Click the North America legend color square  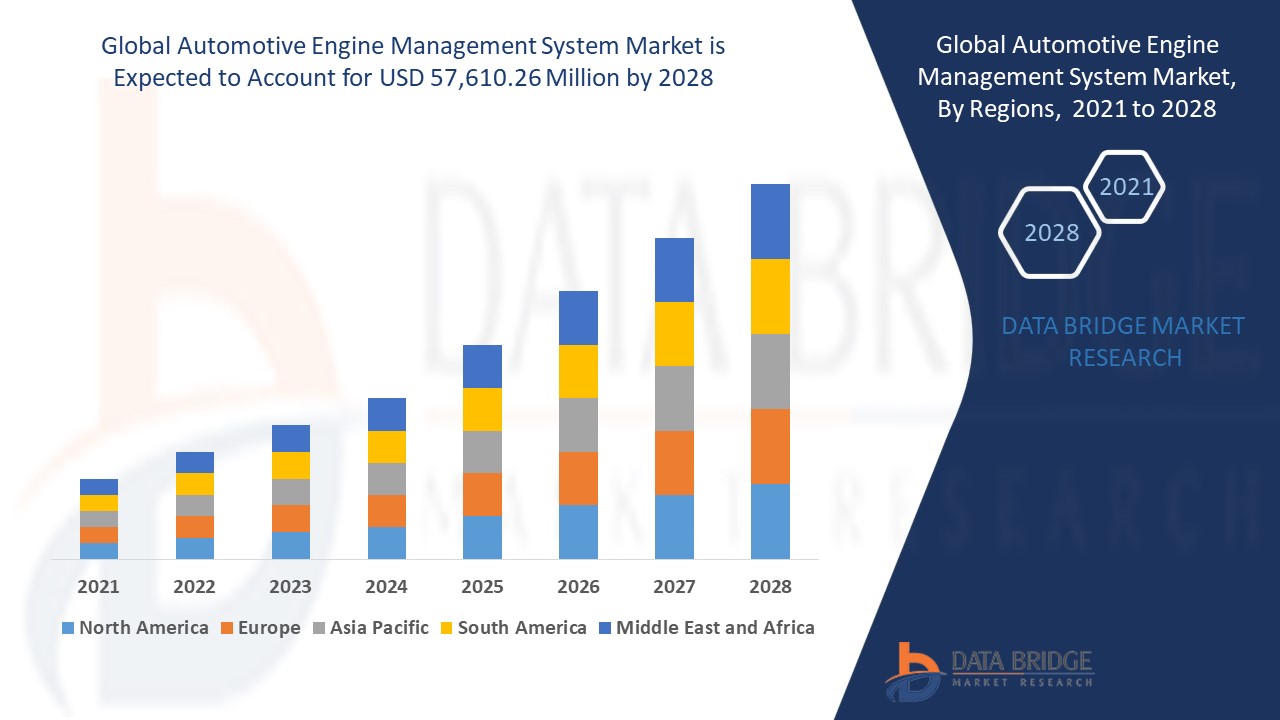click(x=68, y=628)
